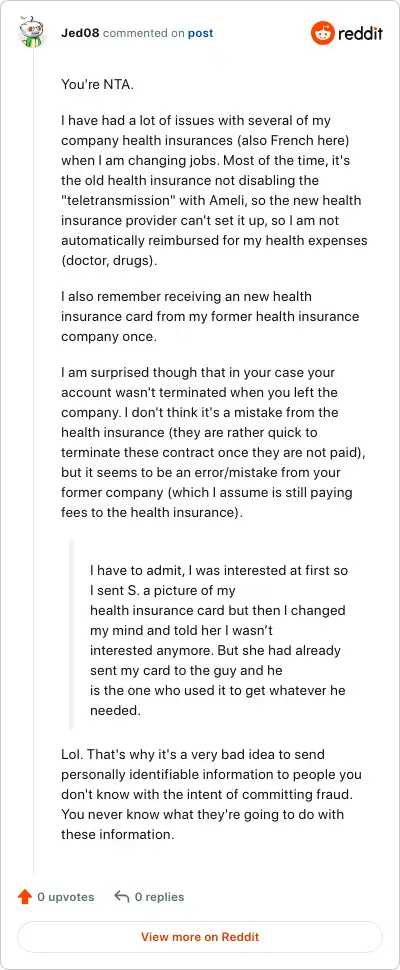Screen dimensions: 400x970
Task: Click the "View more on Reddit" button
Action: 200,937
